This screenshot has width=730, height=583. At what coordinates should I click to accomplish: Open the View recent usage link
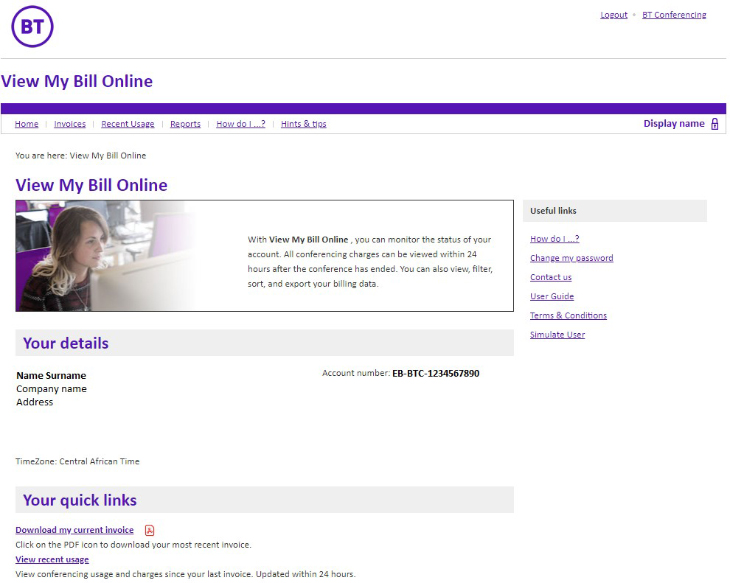click(52, 559)
